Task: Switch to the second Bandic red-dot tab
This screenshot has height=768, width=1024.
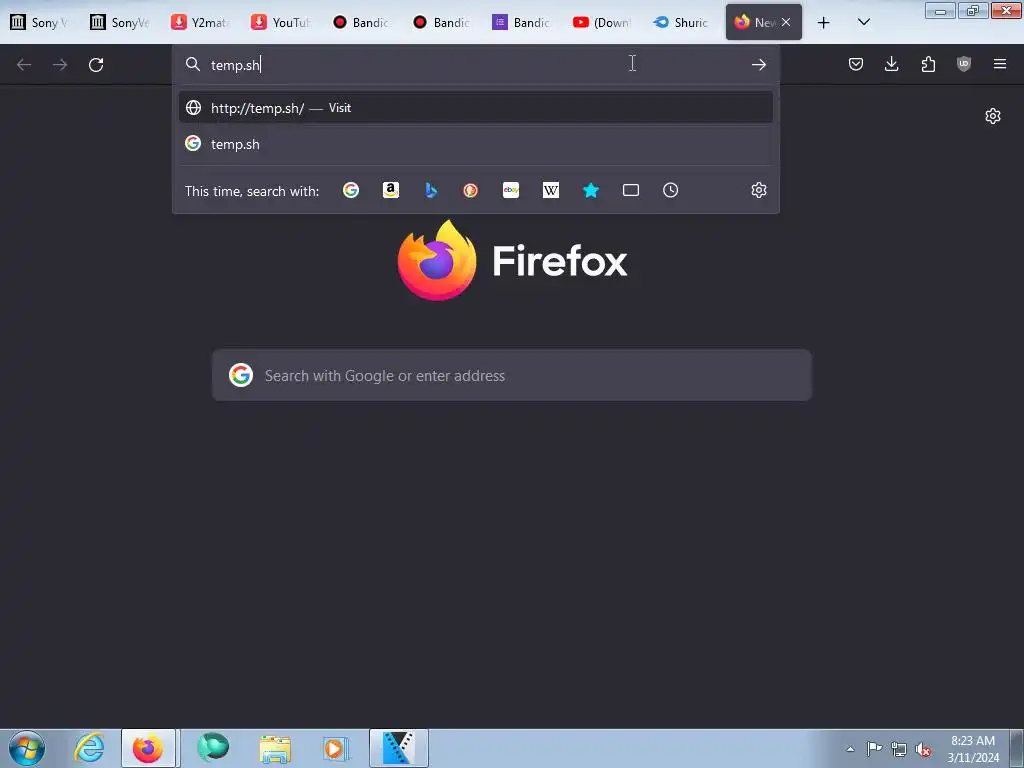Action: (441, 22)
